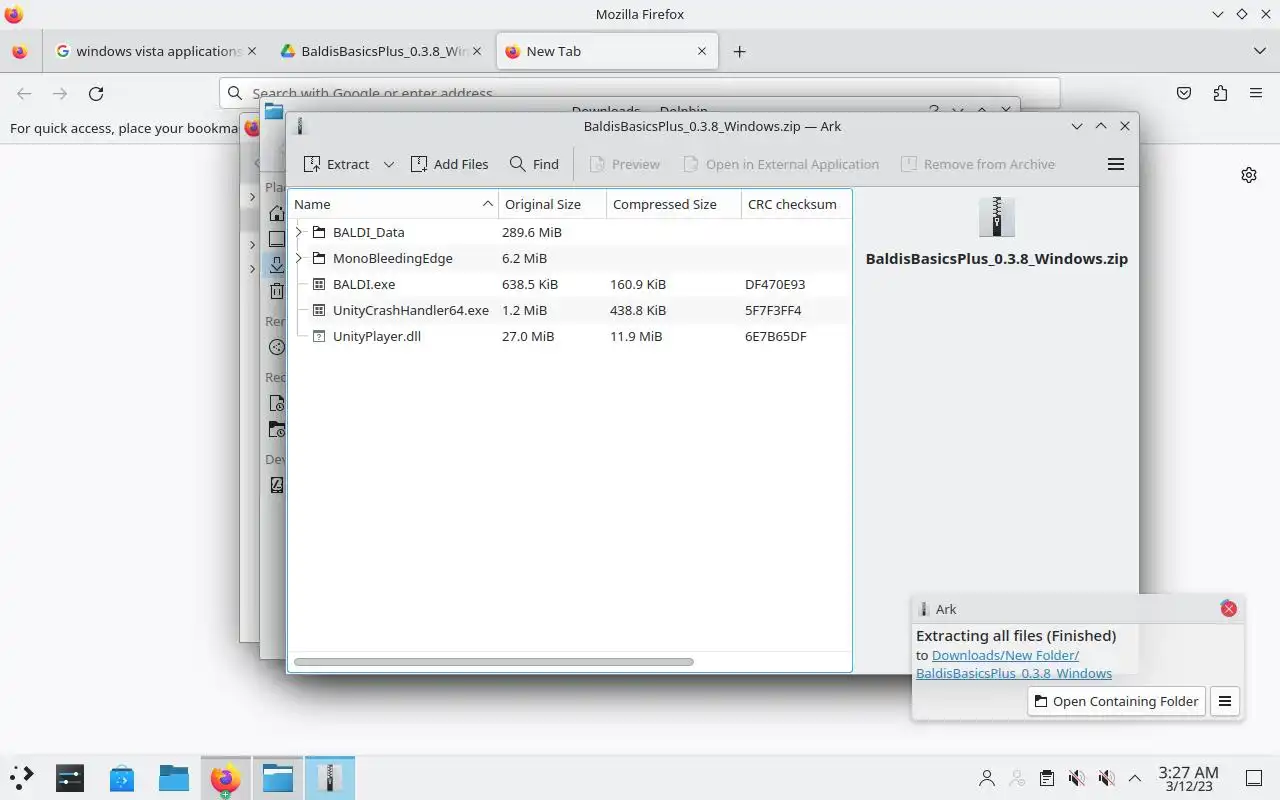Click the 289.6 MiB size cell
This screenshot has width=1280, height=800.
coord(532,232)
